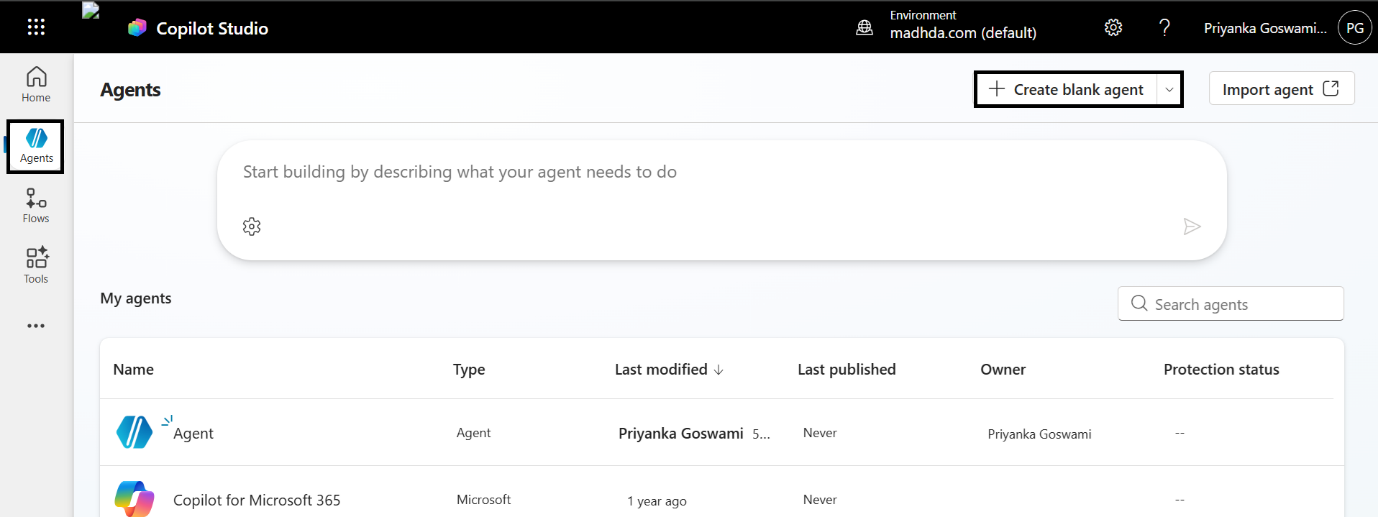1378x517 pixels.
Task: Click the Search agents field
Action: [x=1230, y=304]
